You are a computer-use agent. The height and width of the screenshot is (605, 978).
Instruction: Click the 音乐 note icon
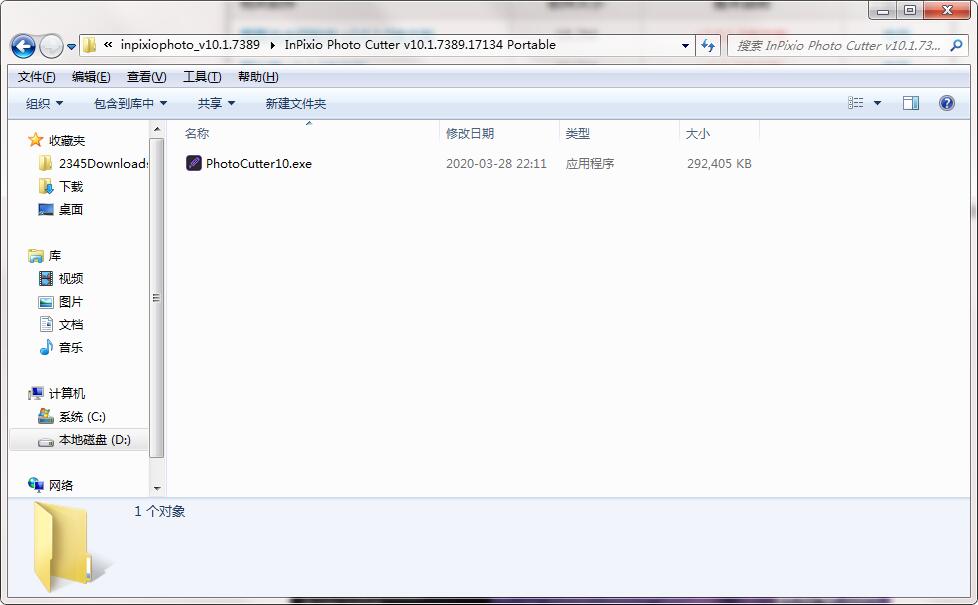point(46,347)
